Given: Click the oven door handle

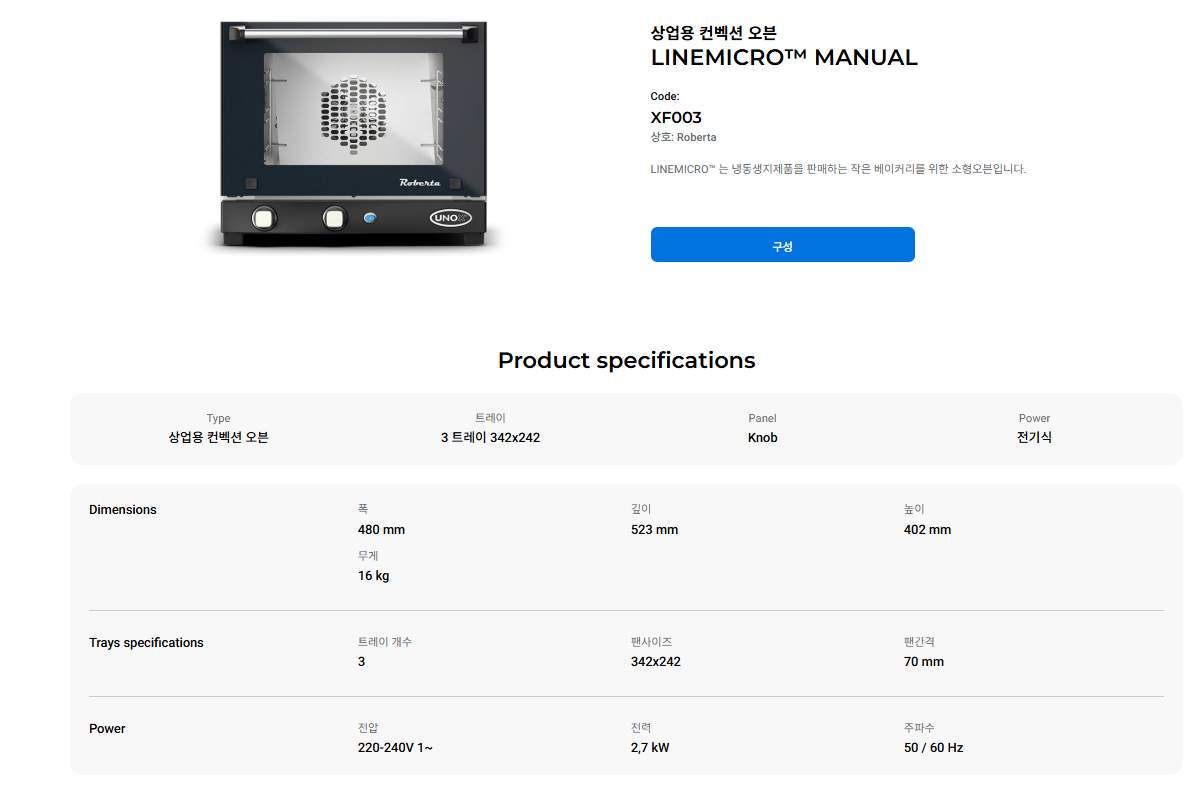Looking at the screenshot, I should coord(354,35).
